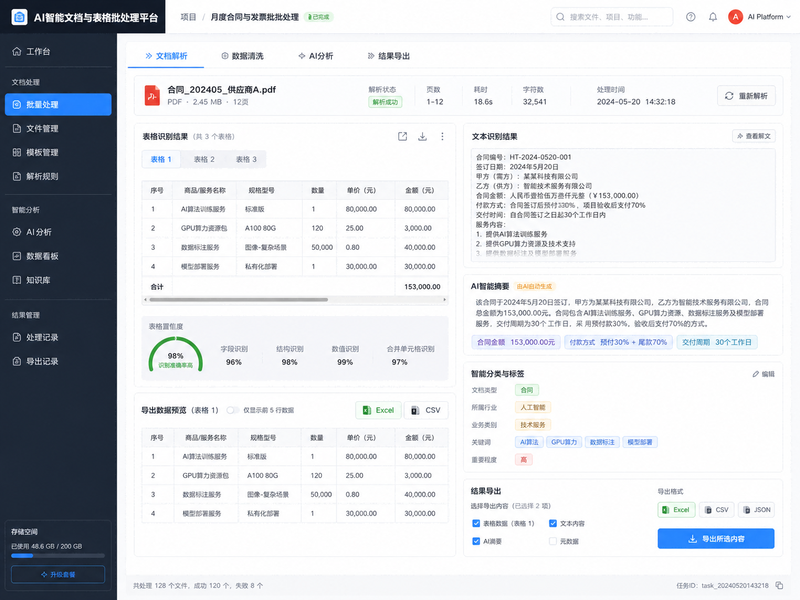This screenshot has height=600, width=800.
Task: Click Excel button in export preview
Action: pos(378,410)
